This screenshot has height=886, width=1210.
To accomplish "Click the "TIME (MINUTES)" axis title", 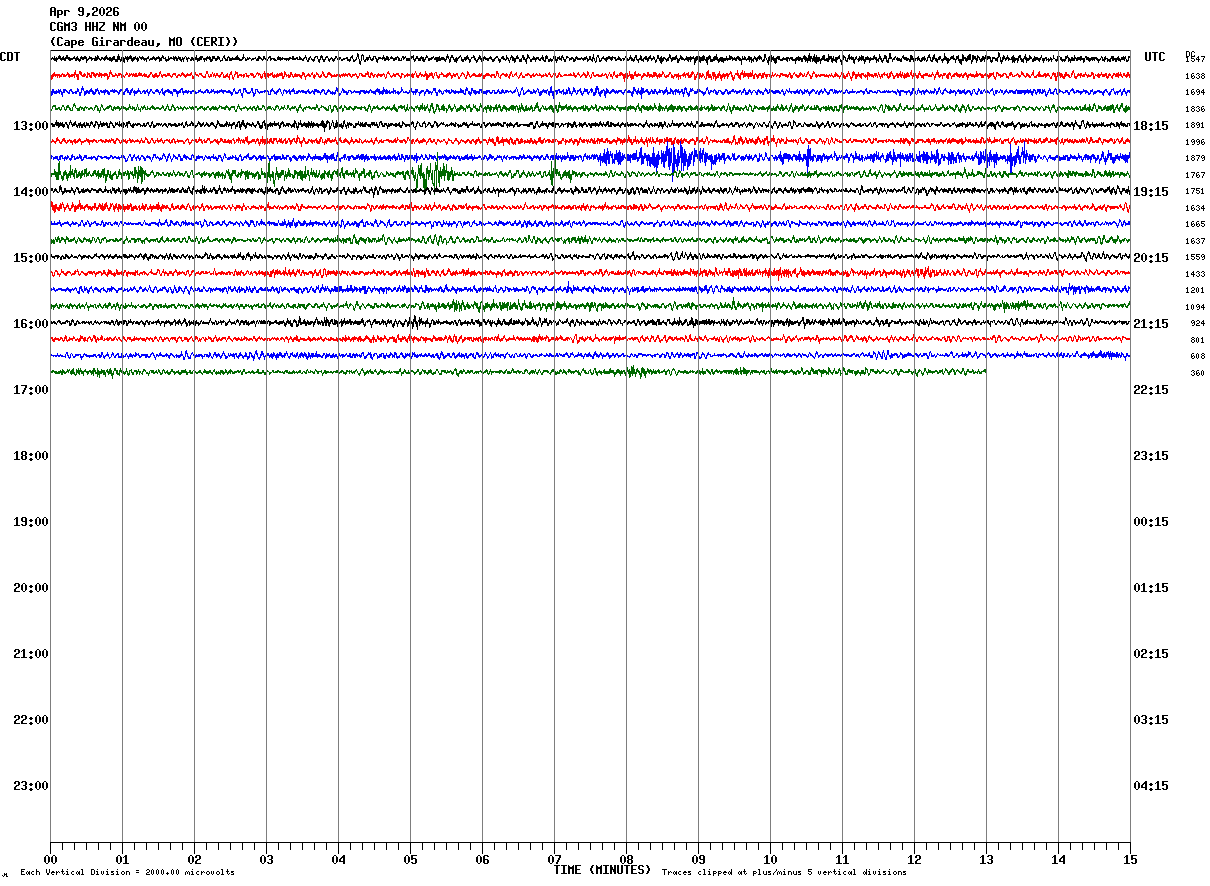I will [x=602, y=870].
